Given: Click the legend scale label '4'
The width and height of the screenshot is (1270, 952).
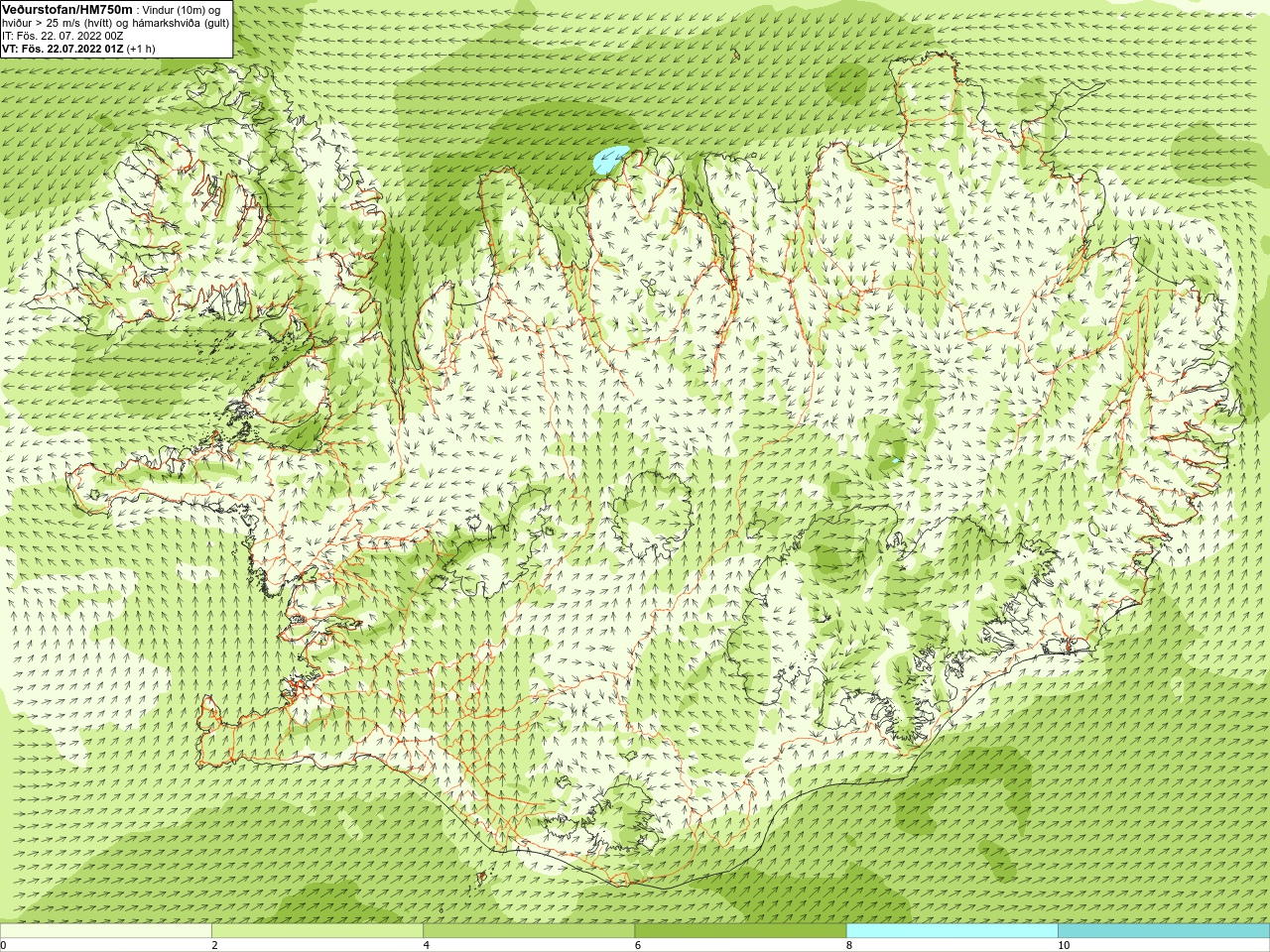Looking at the screenshot, I should [426, 945].
